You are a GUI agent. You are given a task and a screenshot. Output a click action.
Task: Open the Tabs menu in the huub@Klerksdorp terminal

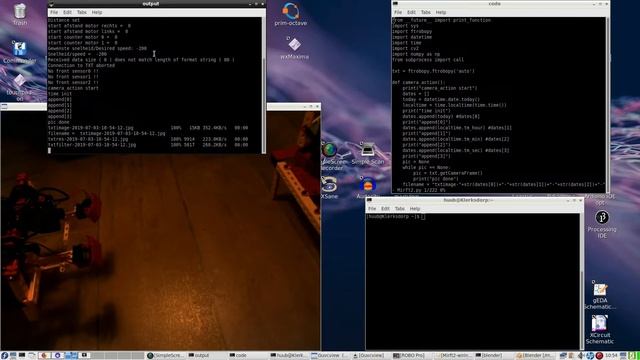(x=400, y=209)
